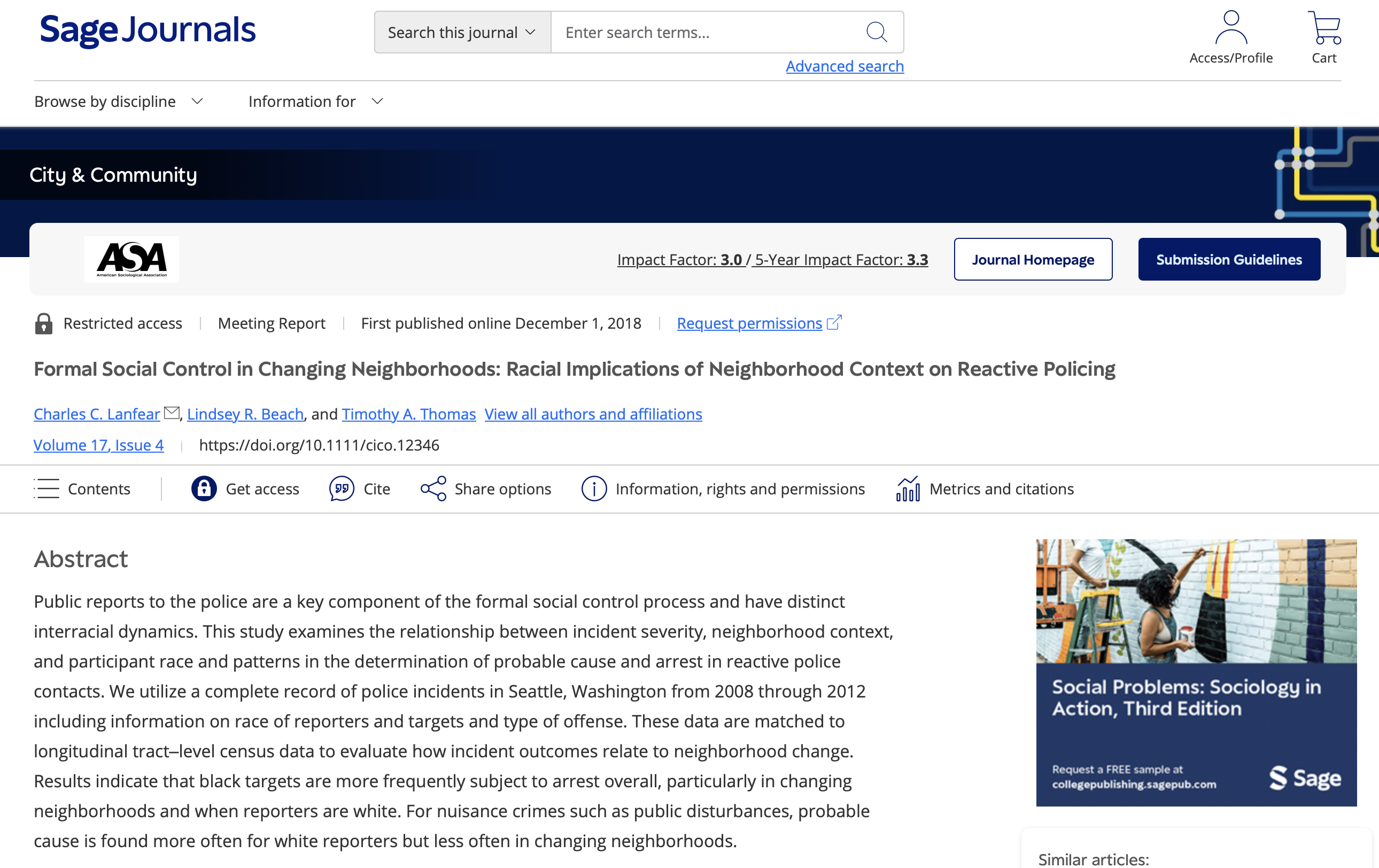The width and height of the screenshot is (1379, 868).
Task: Click the Journal Homepage button
Action: click(1033, 259)
